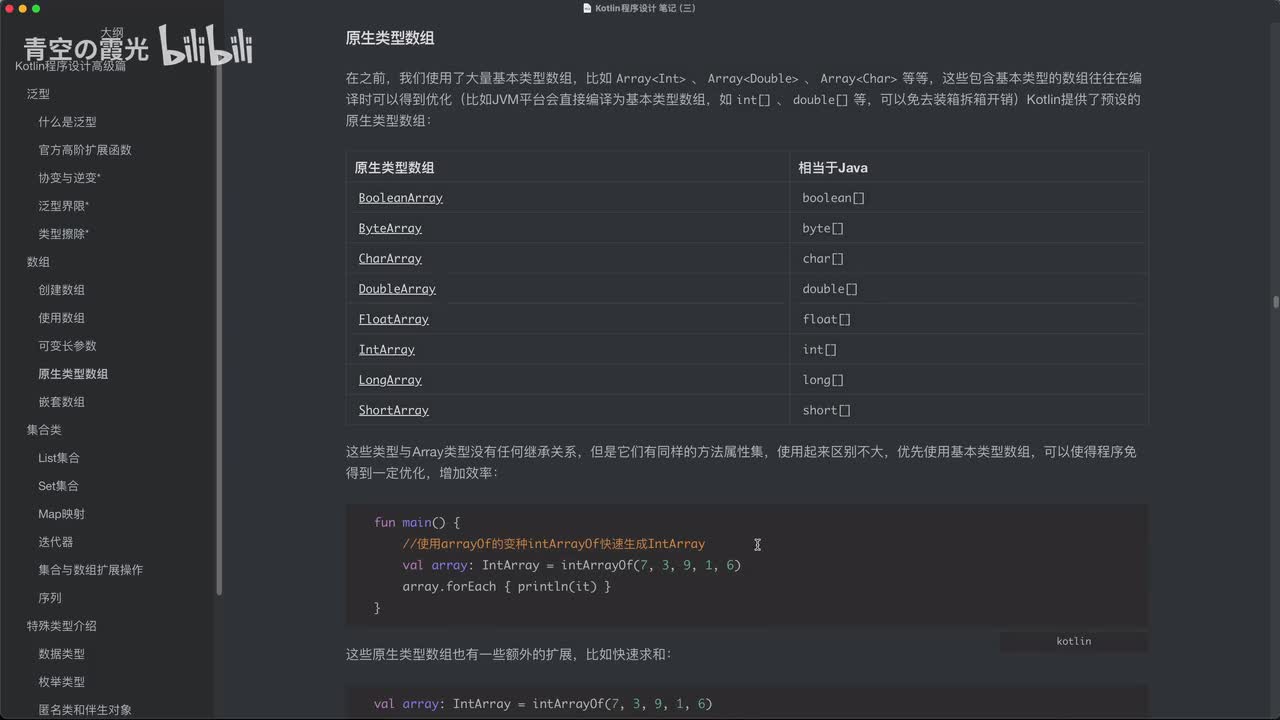
Task: Click code line fun main() {
Action: (417, 522)
